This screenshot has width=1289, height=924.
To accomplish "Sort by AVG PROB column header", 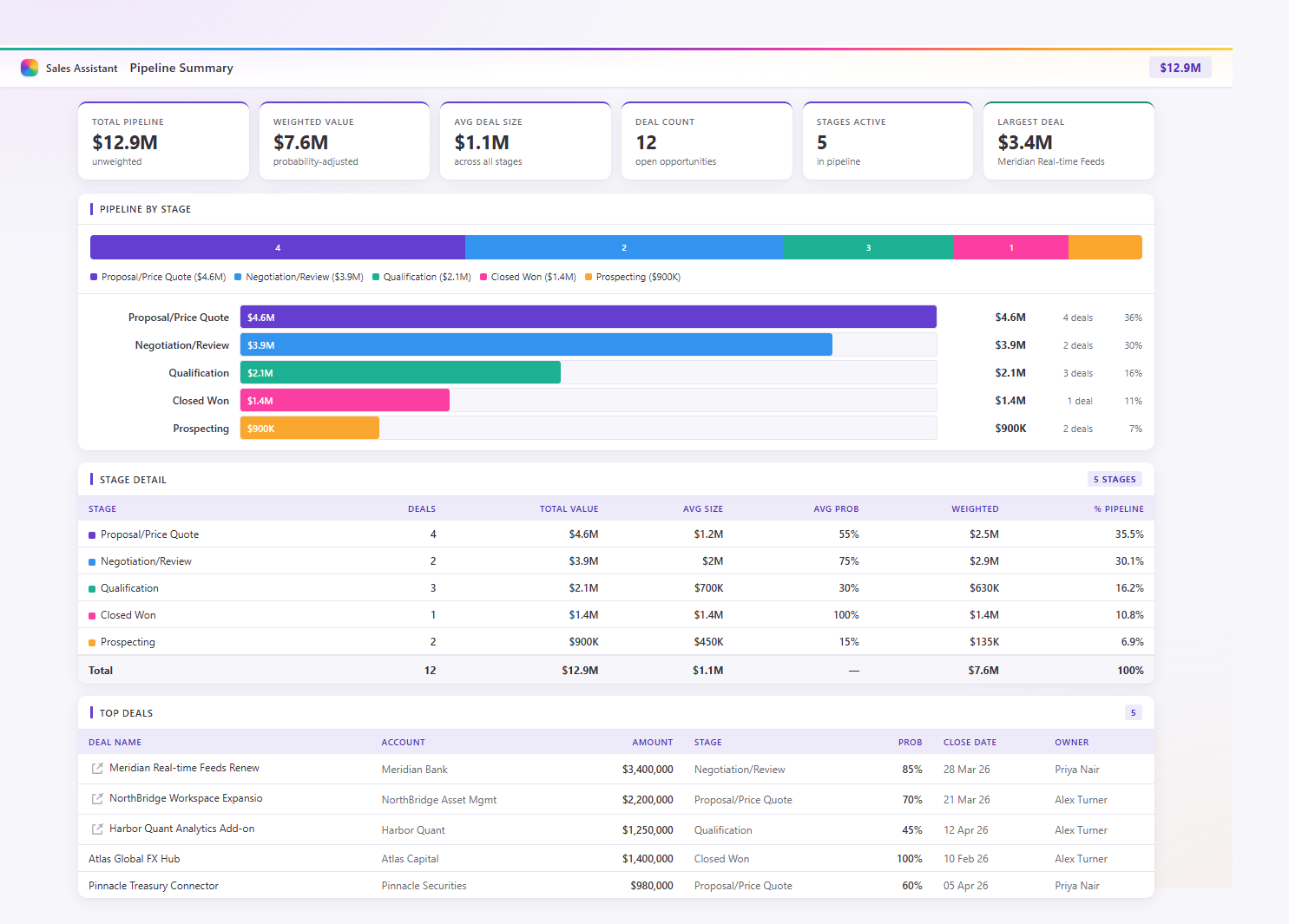I will pos(836,509).
